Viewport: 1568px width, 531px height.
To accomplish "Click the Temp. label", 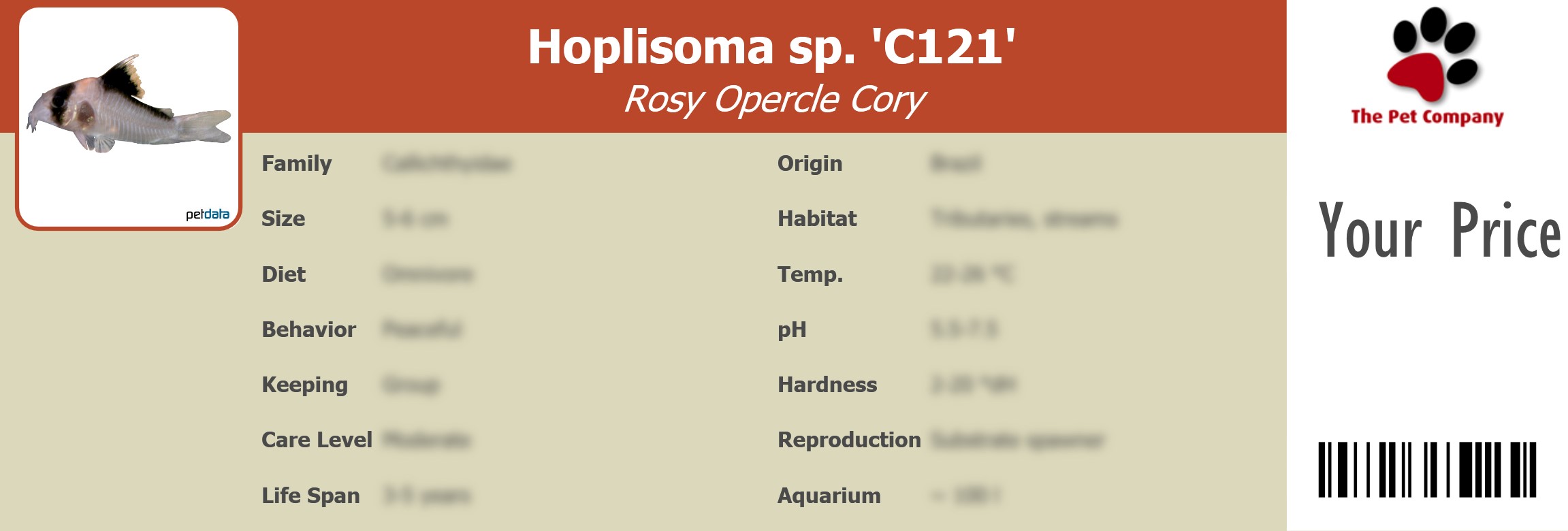I will 810,274.
